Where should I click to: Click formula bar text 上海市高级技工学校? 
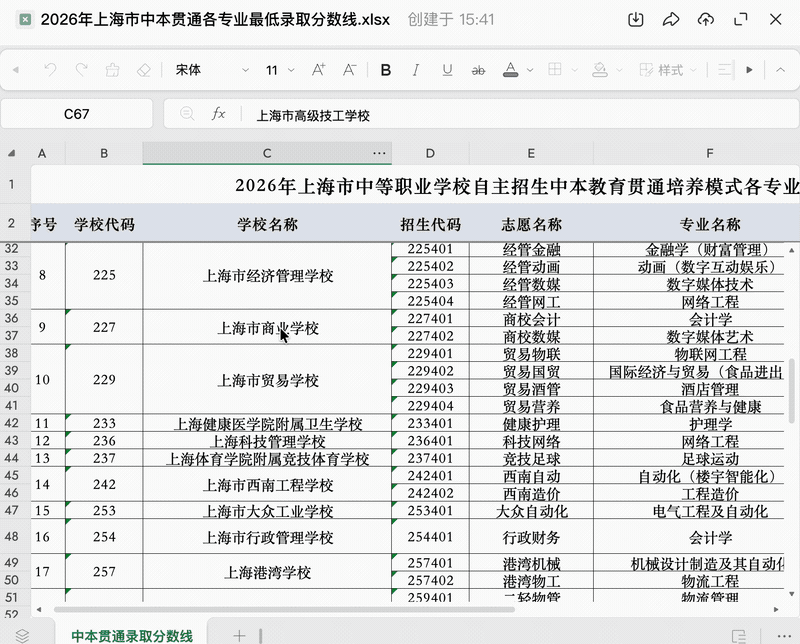coord(313,116)
